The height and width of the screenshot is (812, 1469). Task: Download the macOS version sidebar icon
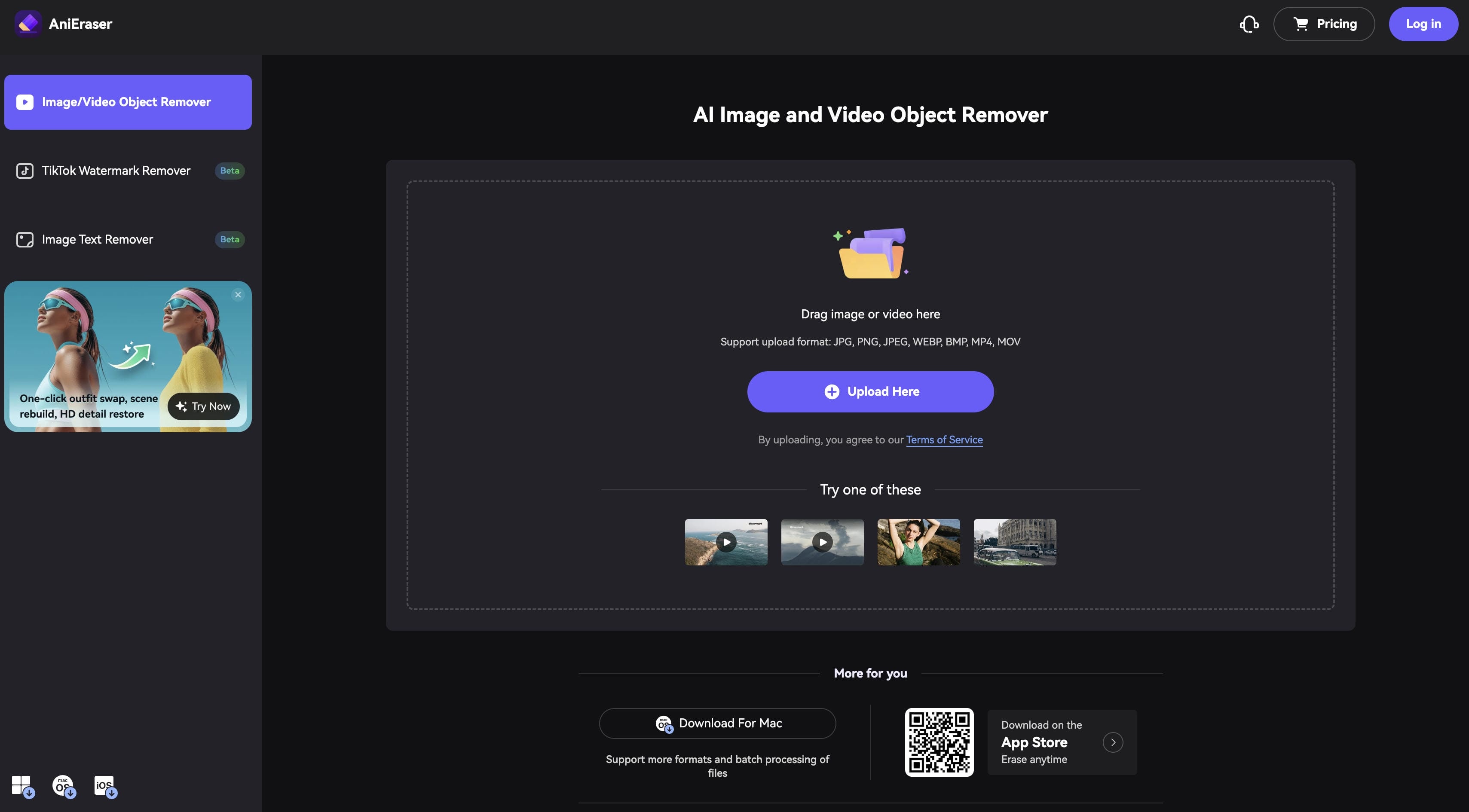[64, 786]
